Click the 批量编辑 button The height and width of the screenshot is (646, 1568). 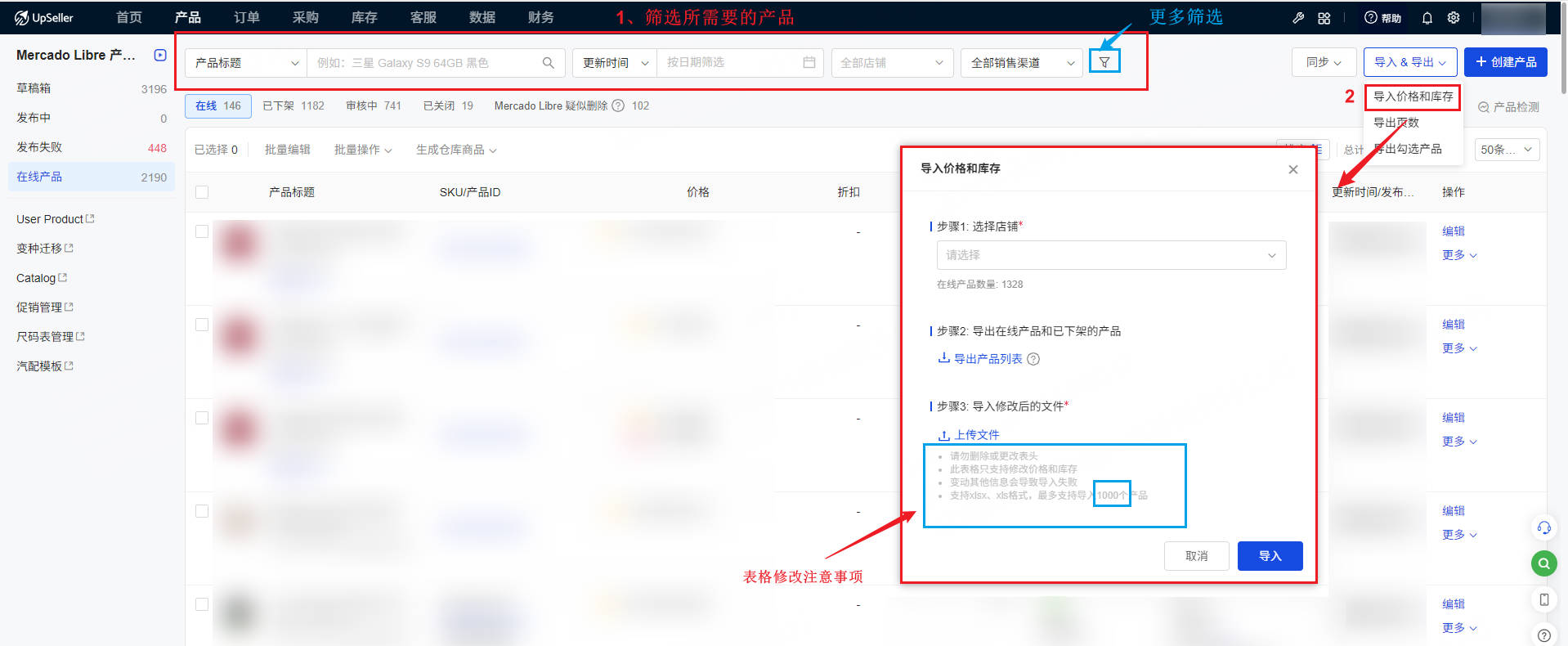click(288, 150)
